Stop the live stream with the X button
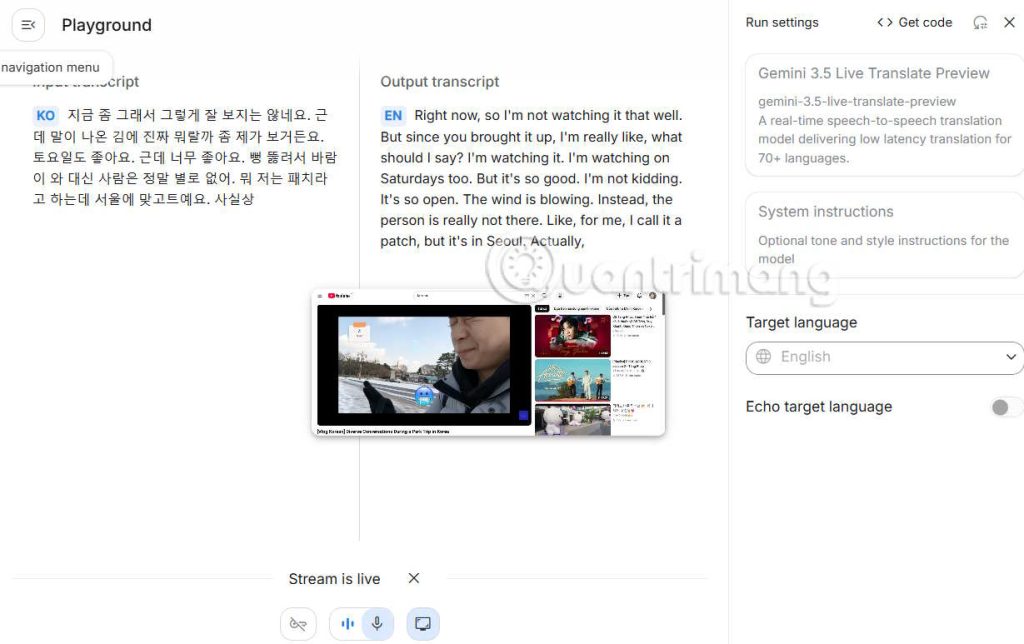 tap(413, 578)
